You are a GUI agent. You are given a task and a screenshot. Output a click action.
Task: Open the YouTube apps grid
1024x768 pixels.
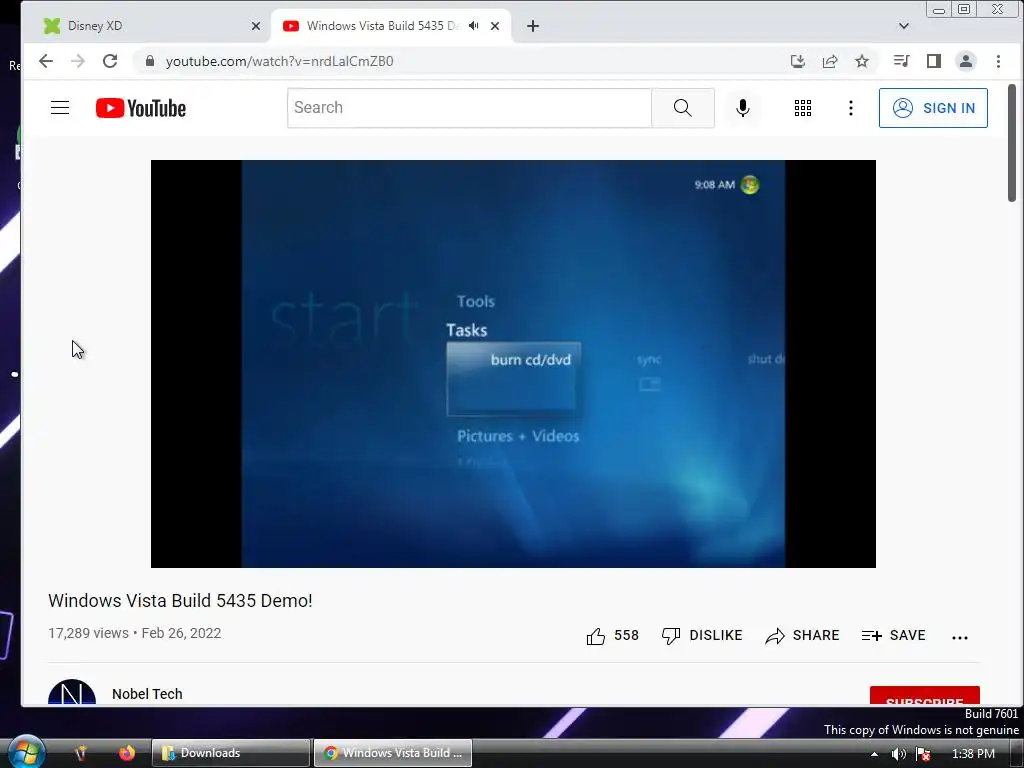click(803, 108)
